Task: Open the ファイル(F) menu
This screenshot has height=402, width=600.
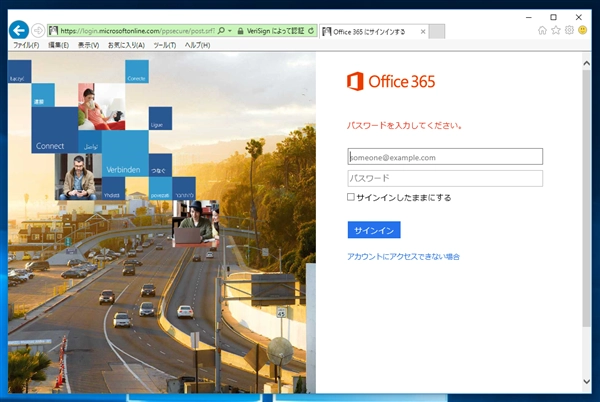Action: coord(26,45)
